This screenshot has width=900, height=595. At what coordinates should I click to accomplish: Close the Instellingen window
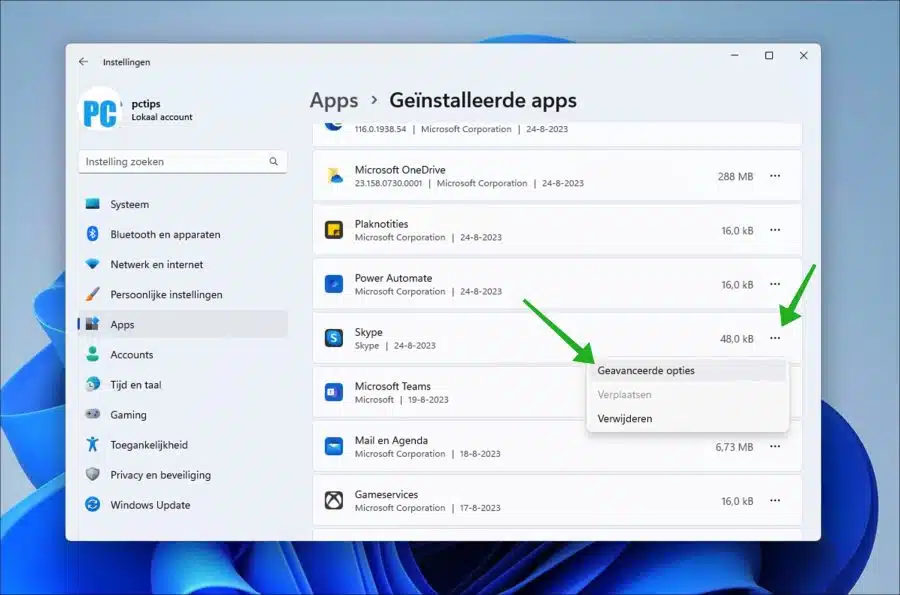coord(804,55)
